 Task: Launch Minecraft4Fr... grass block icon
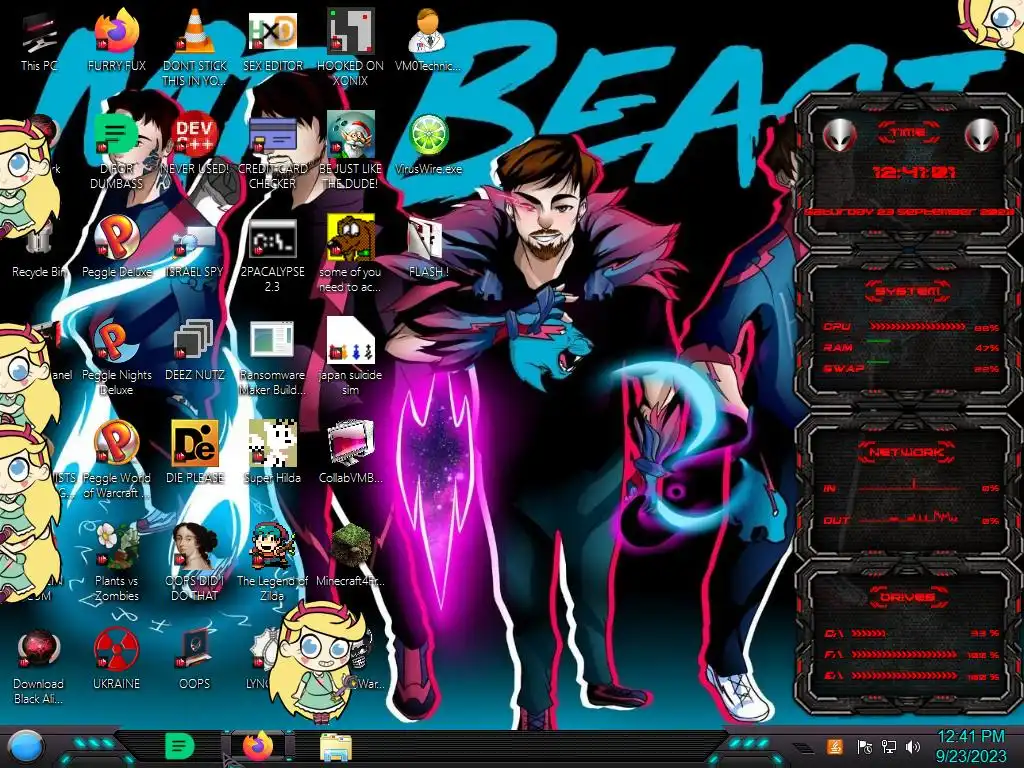click(x=351, y=546)
